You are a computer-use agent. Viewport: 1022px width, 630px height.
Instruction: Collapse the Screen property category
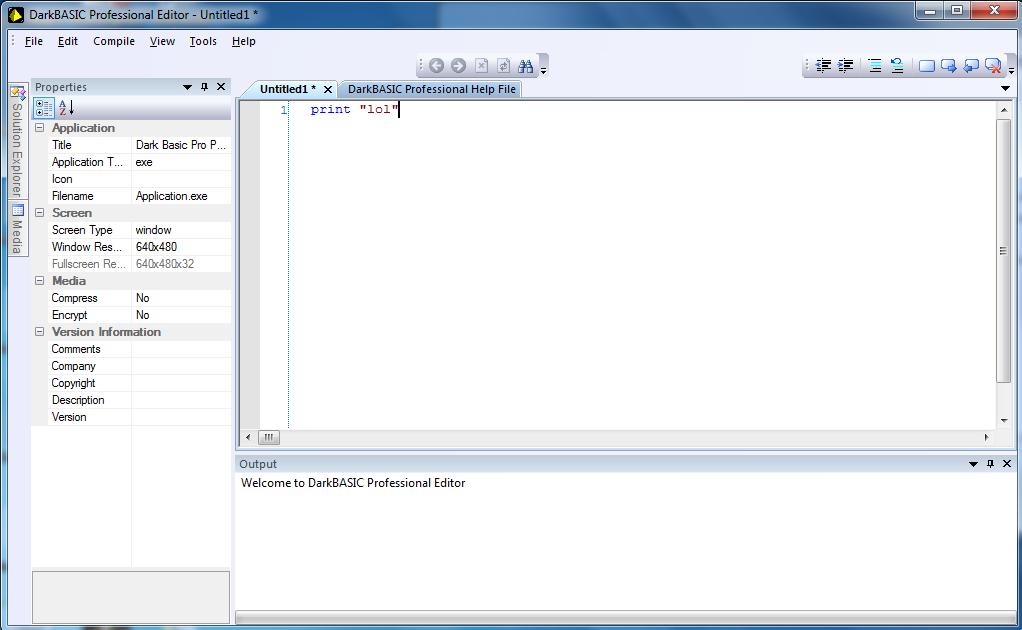(x=40, y=213)
